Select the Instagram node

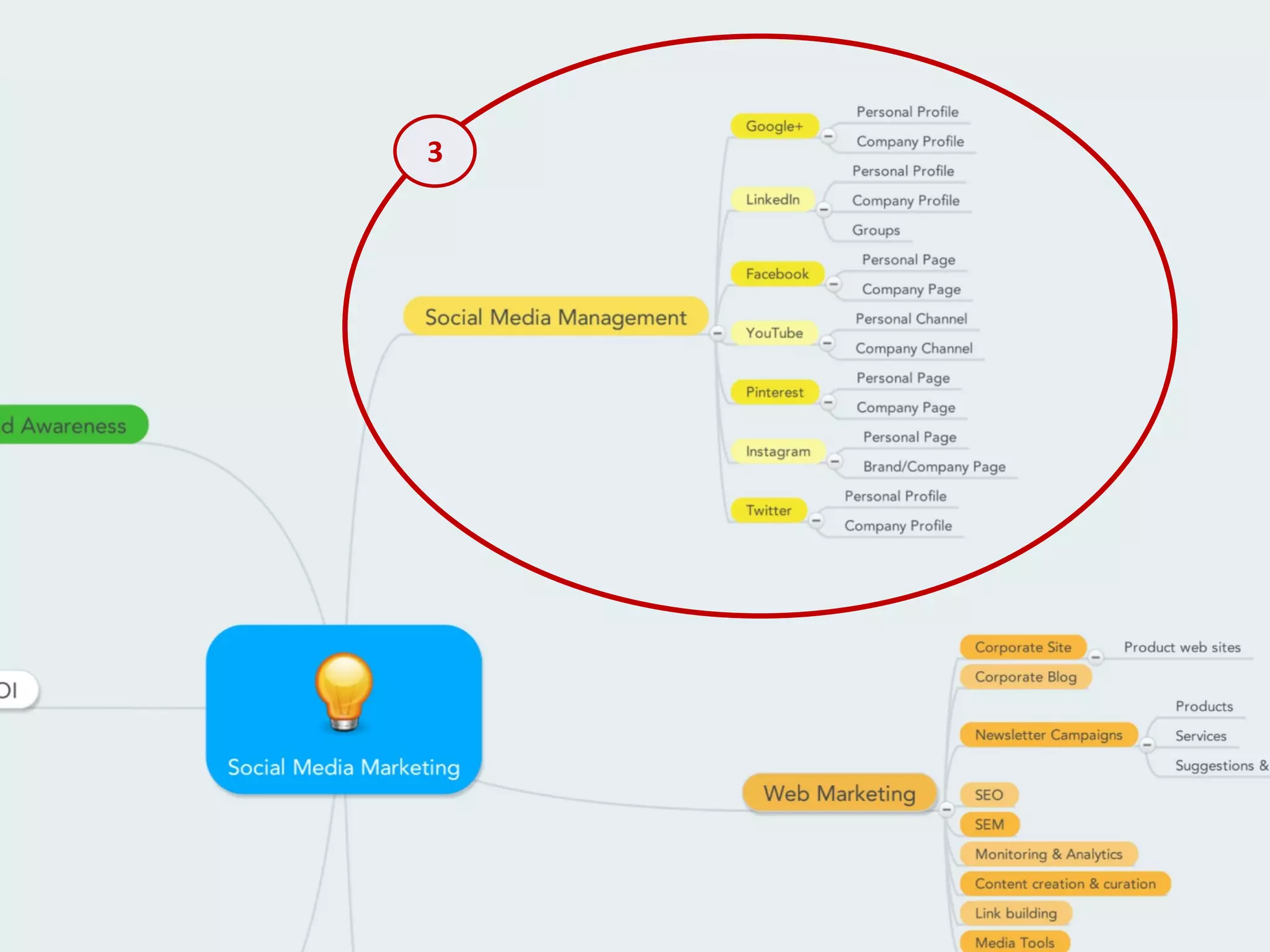click(x=778, y=451)
